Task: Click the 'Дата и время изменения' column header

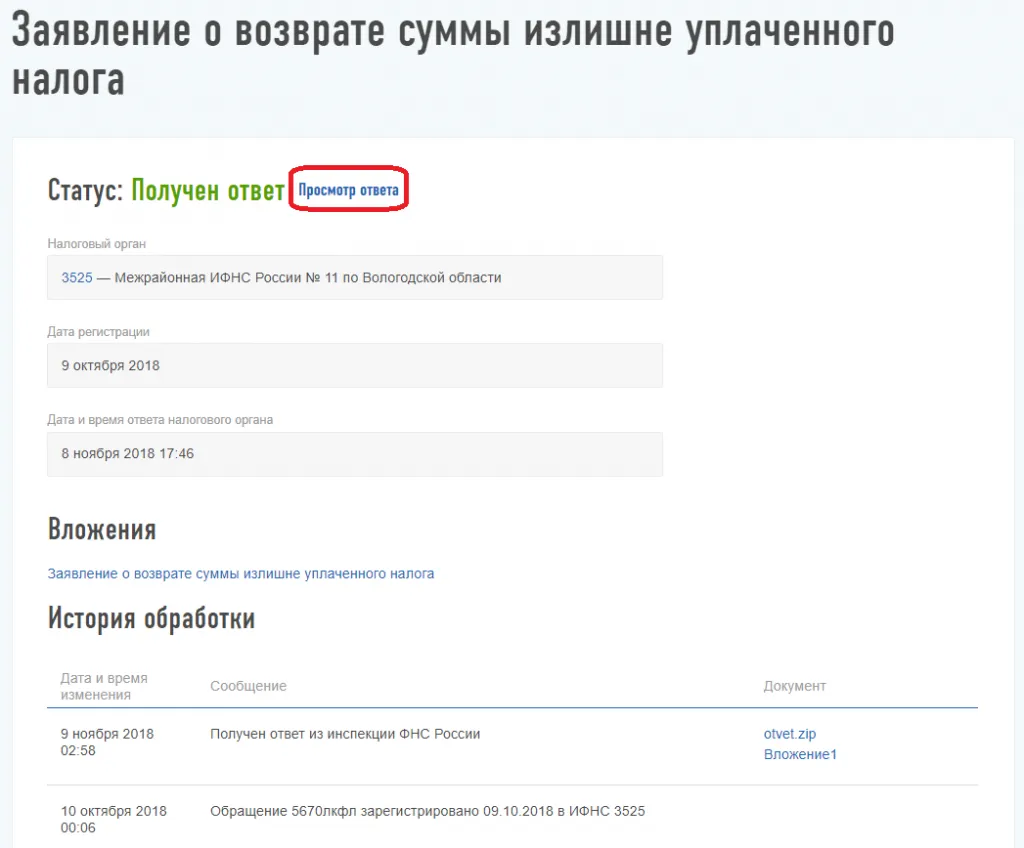Action: click(x=104, y=686)
